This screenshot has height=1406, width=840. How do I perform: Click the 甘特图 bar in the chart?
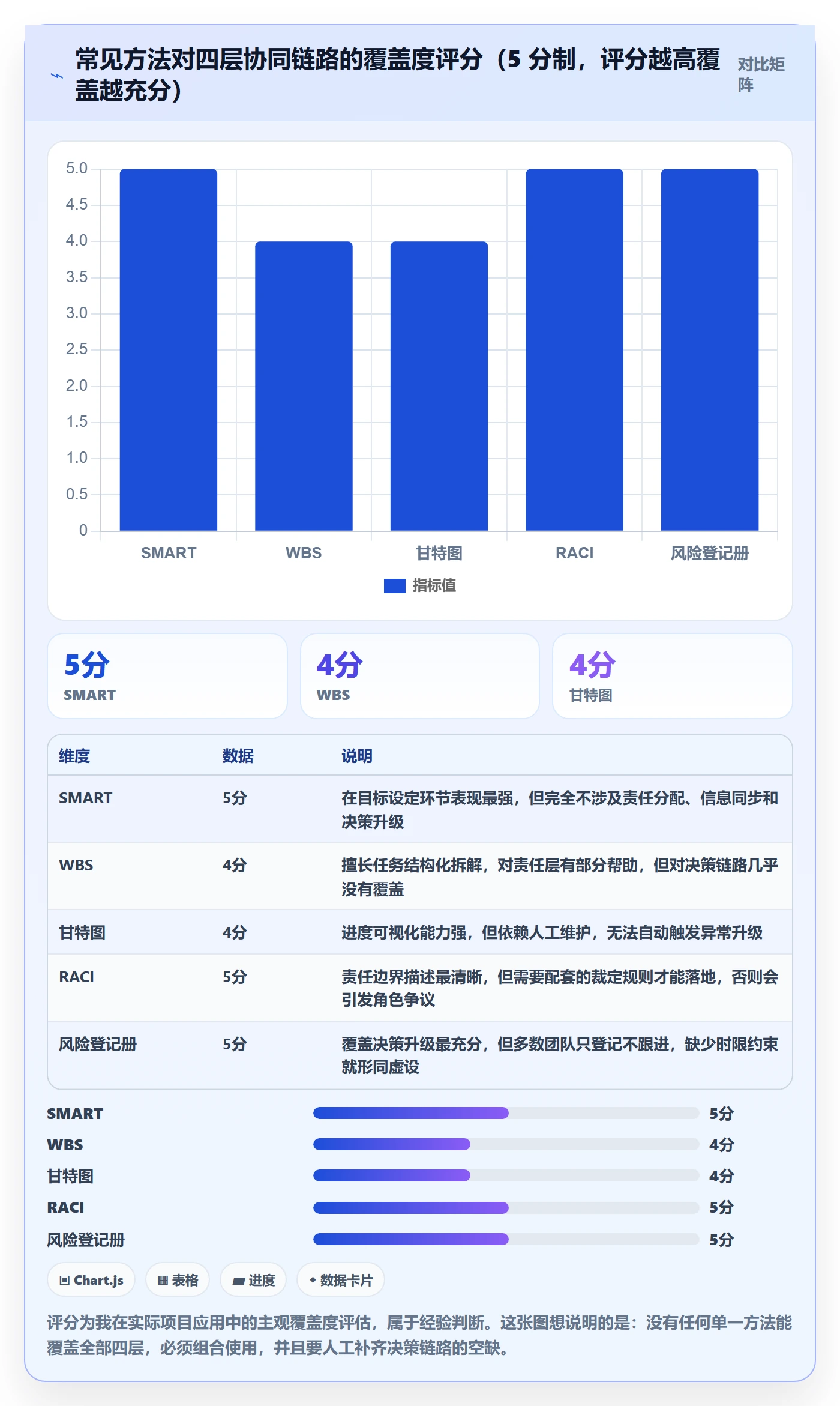click(439, 386)
